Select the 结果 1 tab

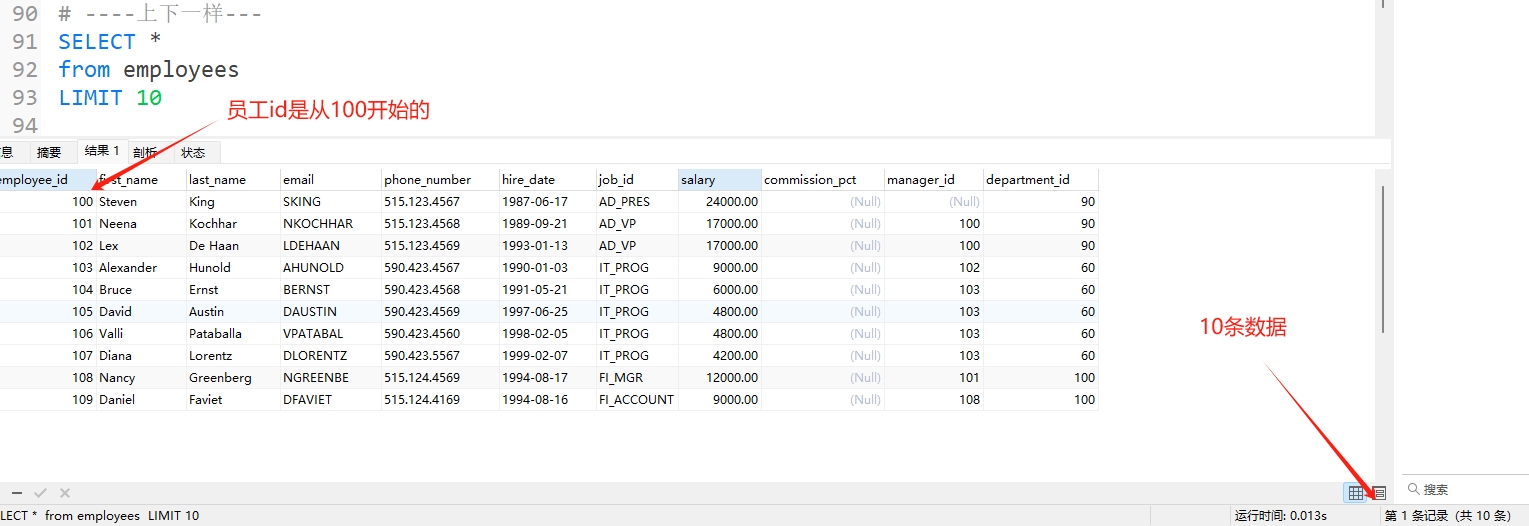[102, 151]
